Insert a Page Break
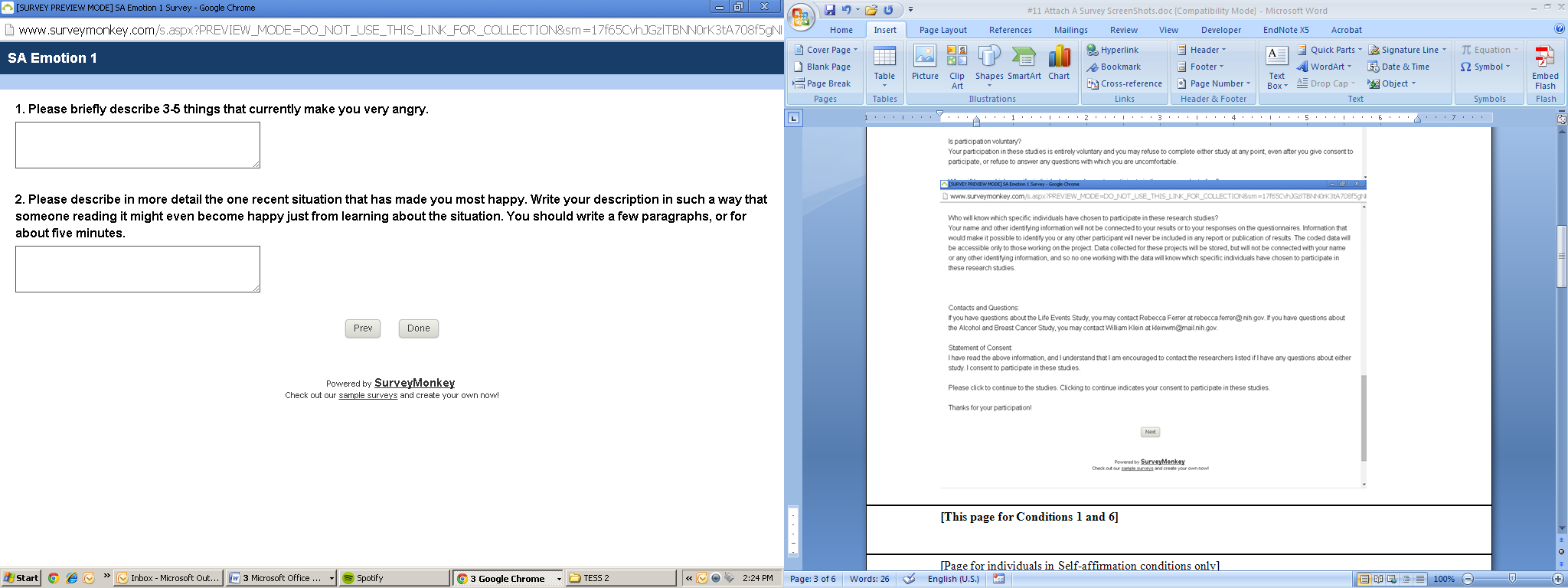Viewport: 1568px width, 588px height. click(x=822, y=83)
